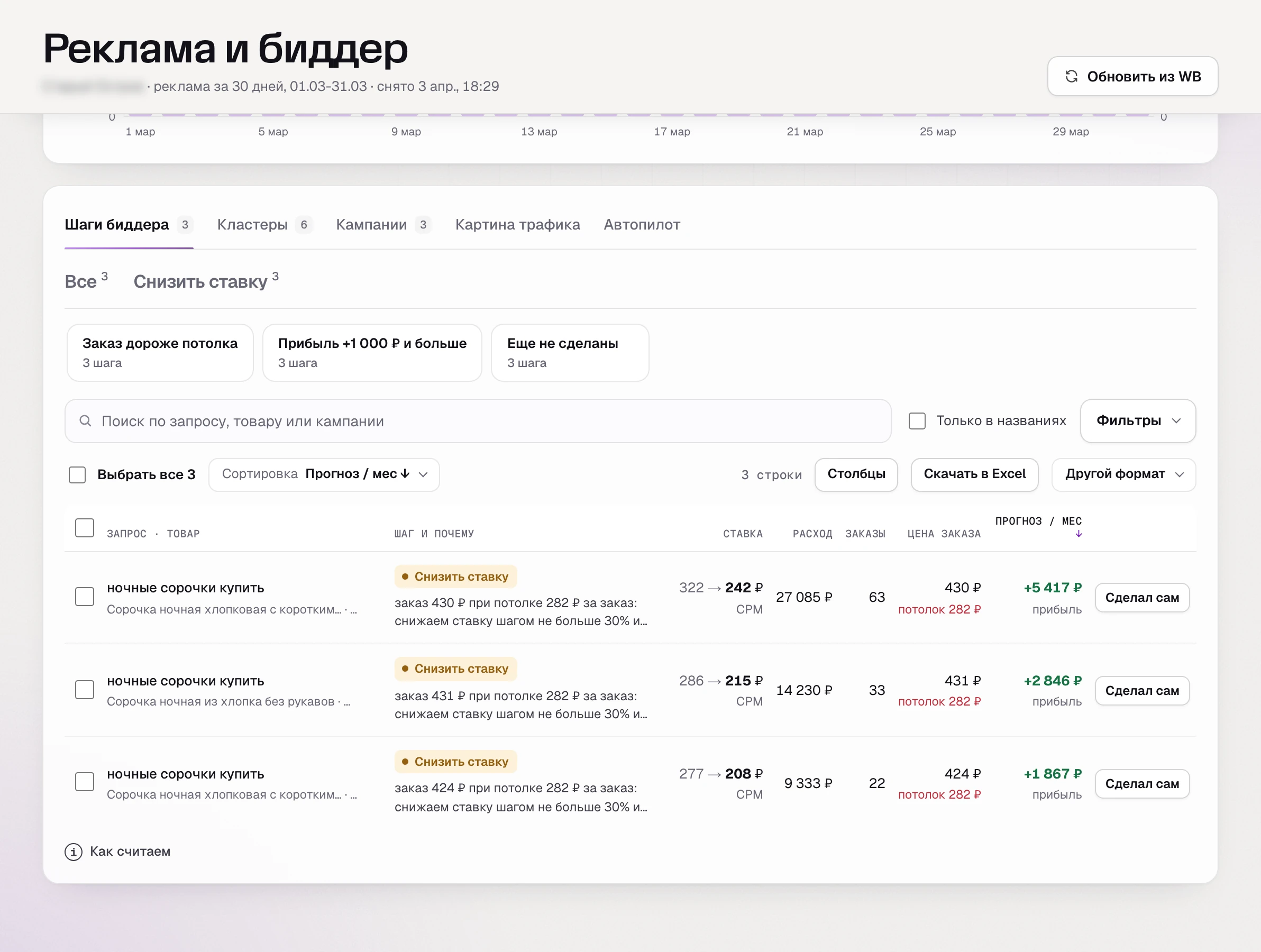Screen dimensions: 1261x952
Task: Open the Автопилот tab
Action: (641, 225)
